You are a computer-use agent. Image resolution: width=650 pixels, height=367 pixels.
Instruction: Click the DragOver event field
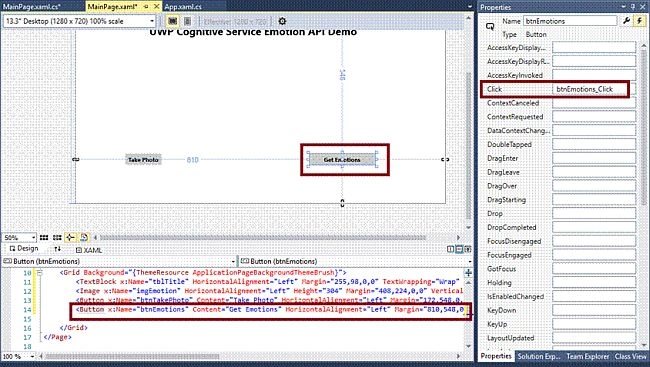point(594,186)
